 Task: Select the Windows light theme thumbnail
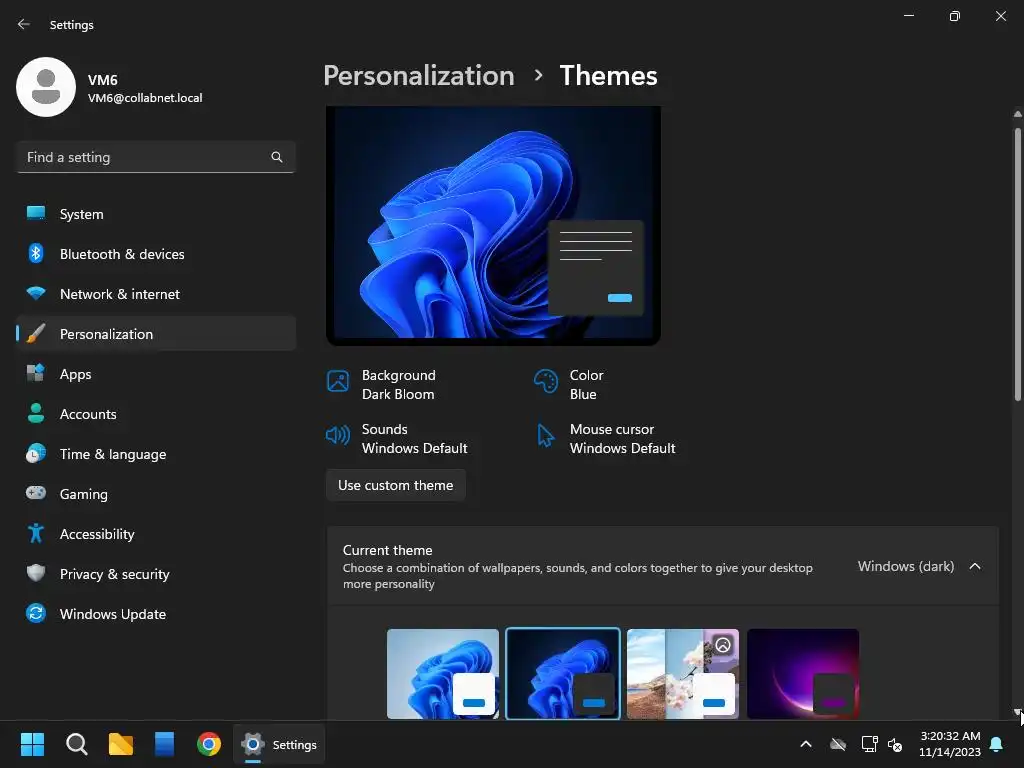pyautogui.click(x=443, y=674)
